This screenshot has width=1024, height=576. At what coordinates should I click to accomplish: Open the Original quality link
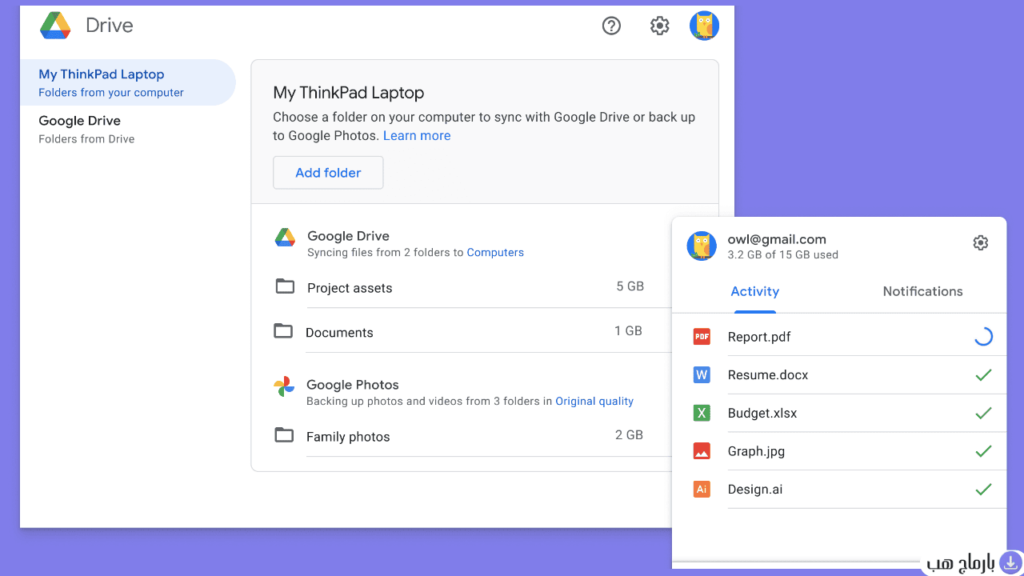tap(594, 401)
